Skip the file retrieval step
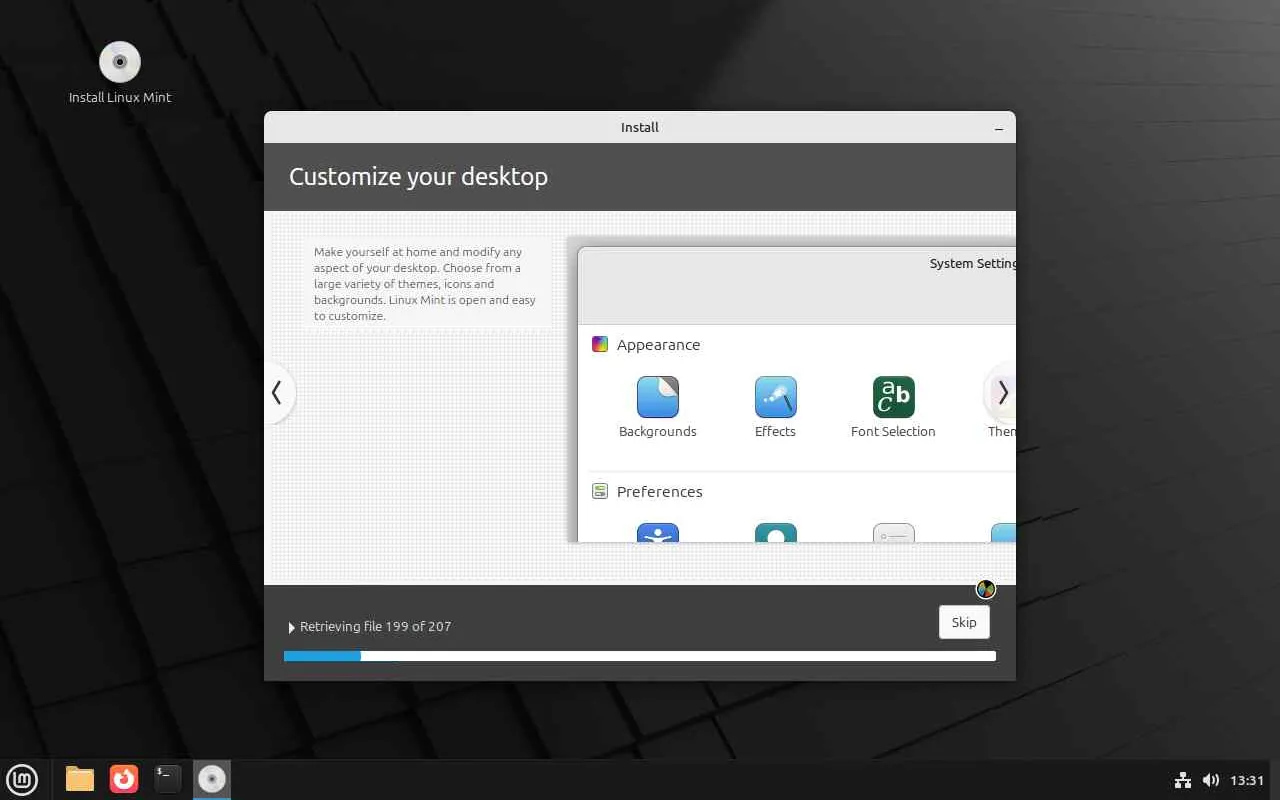 964,622
